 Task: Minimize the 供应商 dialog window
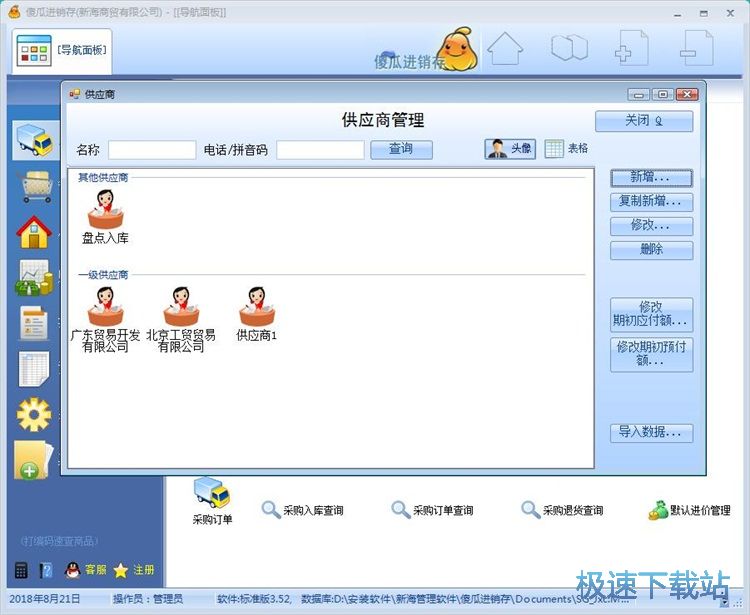[639, 95]
